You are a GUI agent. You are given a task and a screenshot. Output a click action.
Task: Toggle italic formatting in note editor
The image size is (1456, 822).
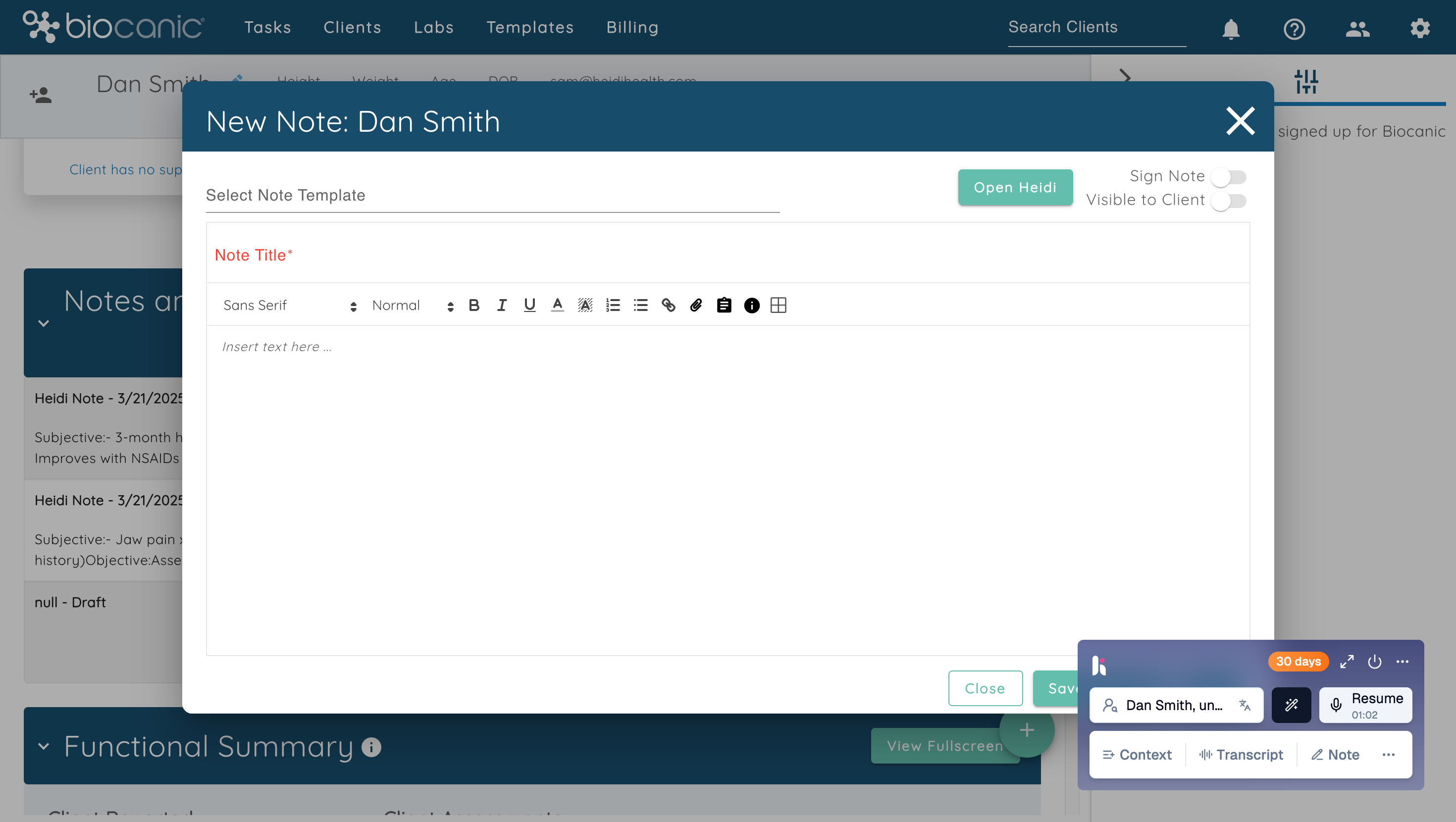coord(501,306)
